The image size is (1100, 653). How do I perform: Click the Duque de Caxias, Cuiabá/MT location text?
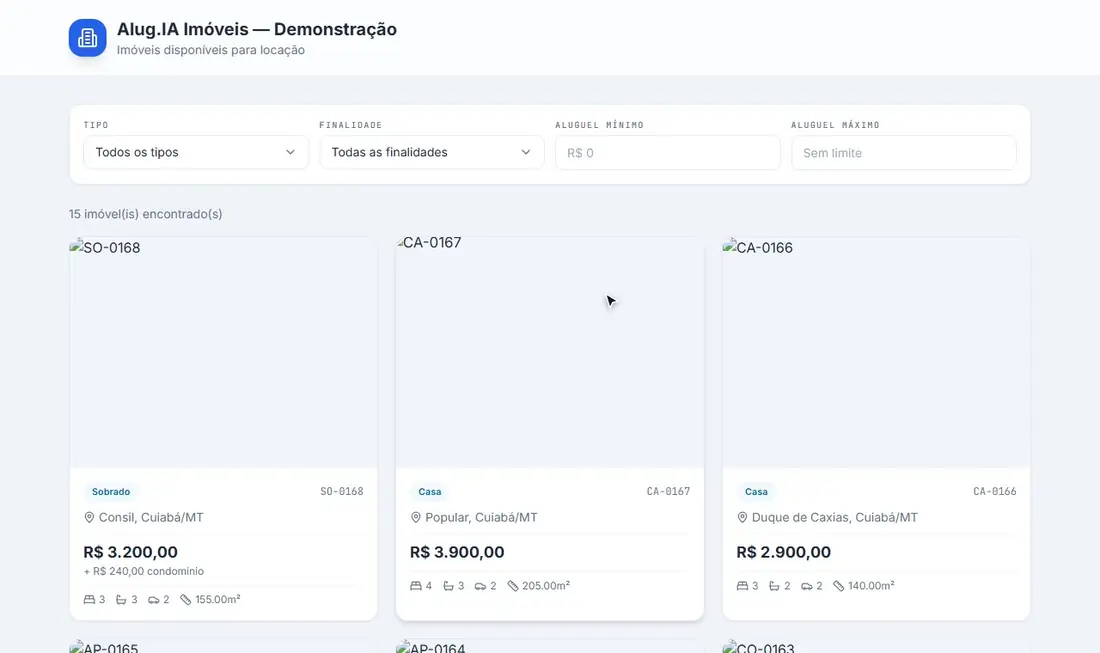[x=835, y=518]
